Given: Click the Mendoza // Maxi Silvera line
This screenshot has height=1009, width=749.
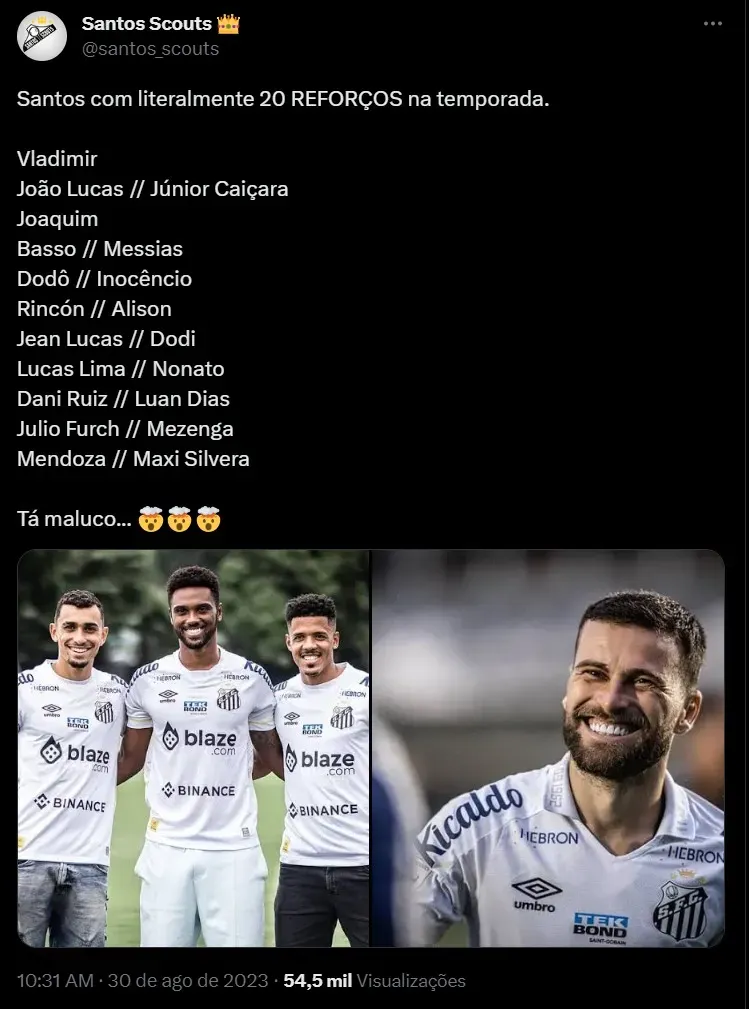Looking at the screenshot, I should pos(133,459).
